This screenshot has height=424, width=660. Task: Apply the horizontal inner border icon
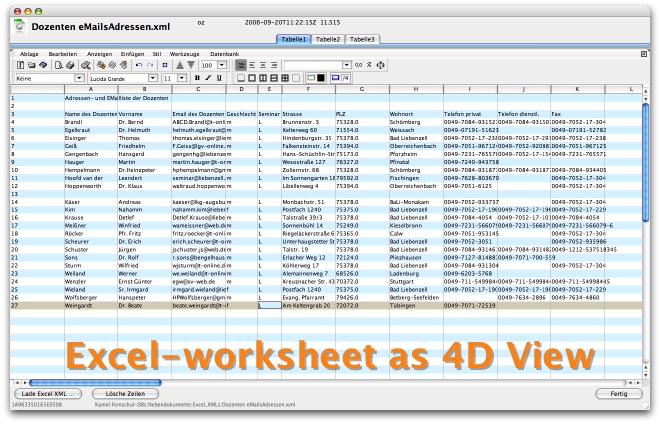click(x=274, y=78)
